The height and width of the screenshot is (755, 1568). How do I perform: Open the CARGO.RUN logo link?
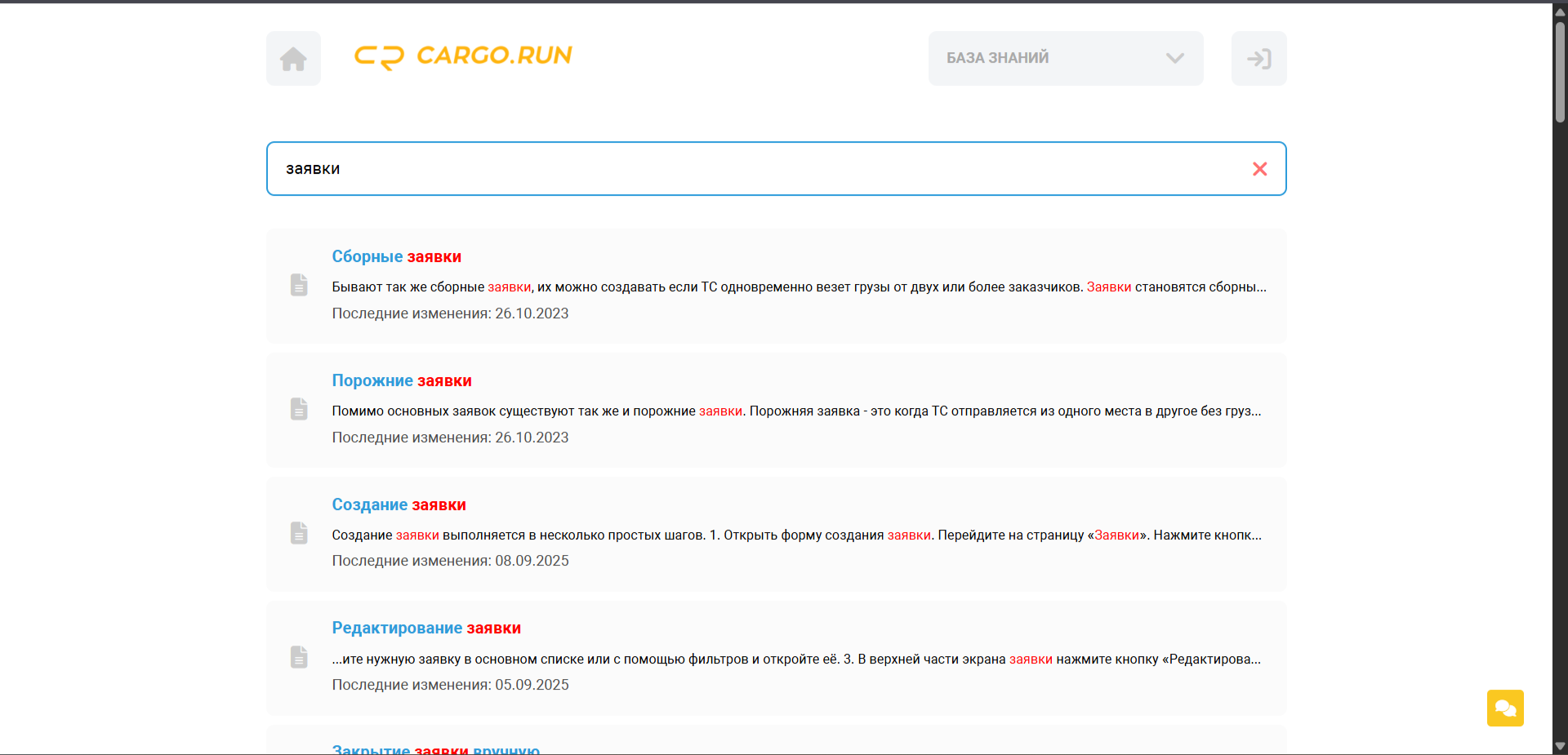[x=463, y=56]
